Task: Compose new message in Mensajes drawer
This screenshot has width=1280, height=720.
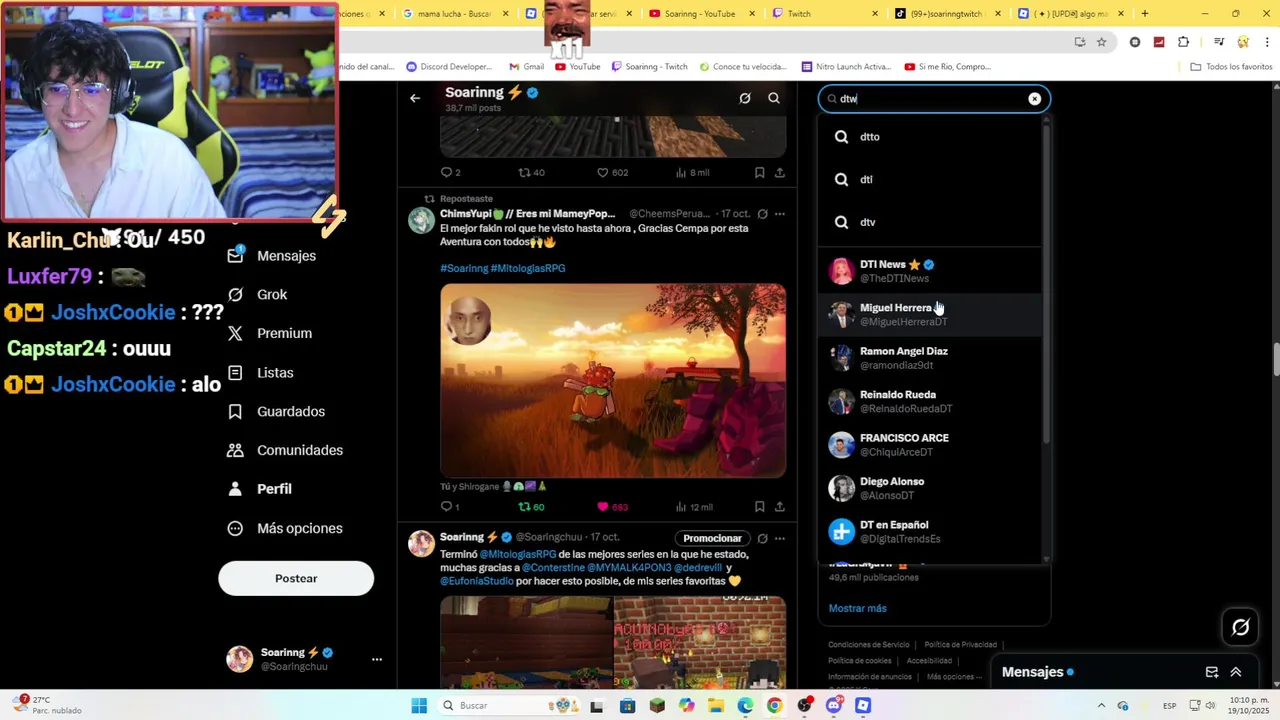Action: (x=1212, y=672)
